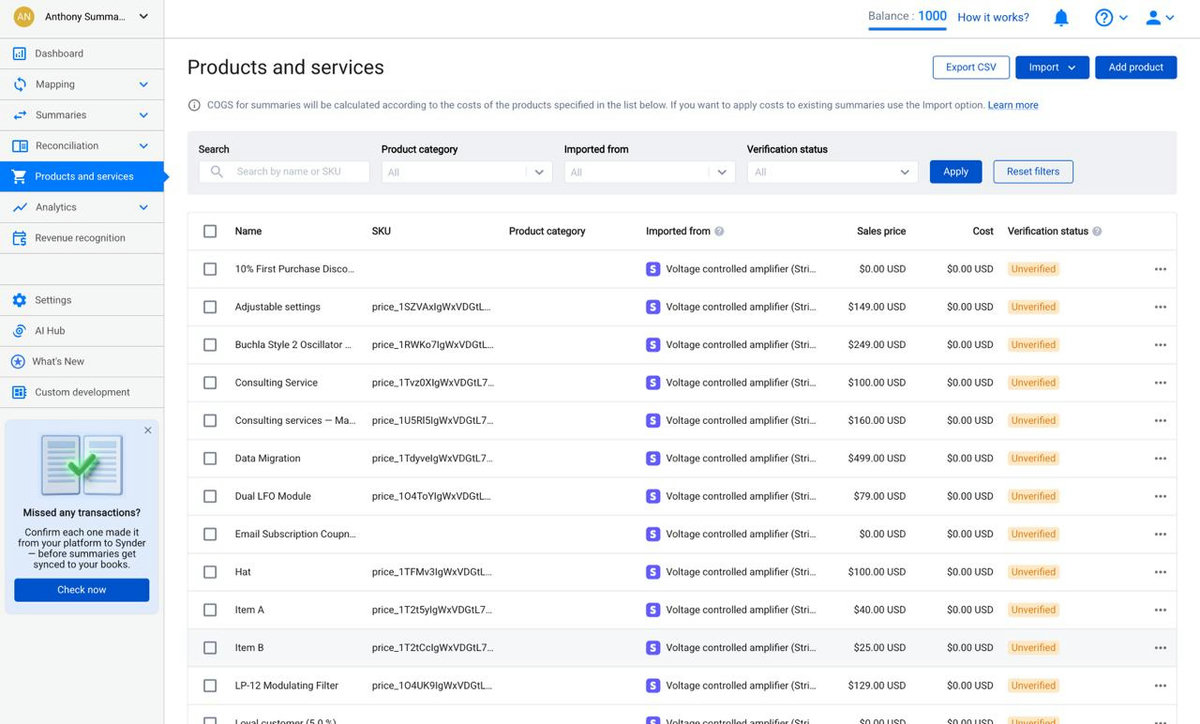The width and height of the screenshot is (1200, 724).
Task: Close the Missed any transactions card
Action: 148,430
